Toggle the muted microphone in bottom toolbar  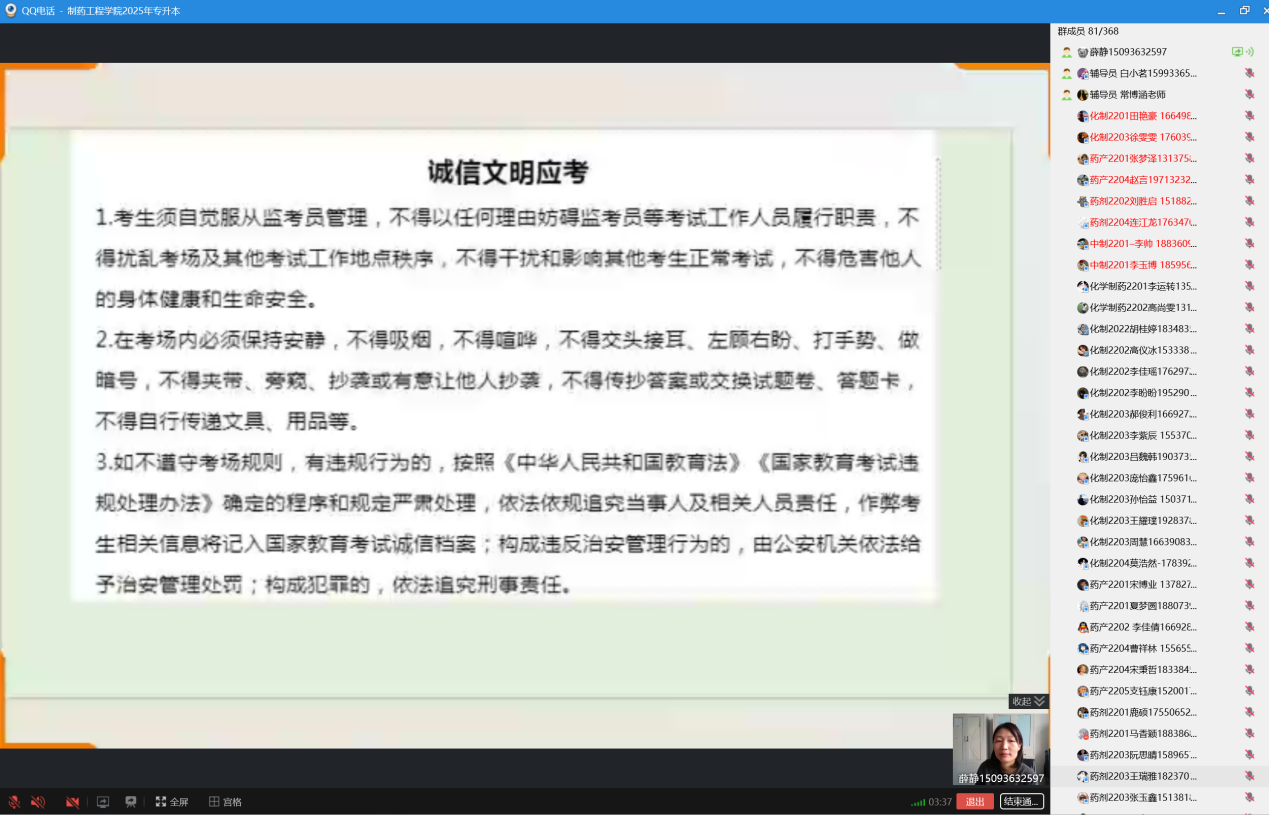(x=14, y=802)
